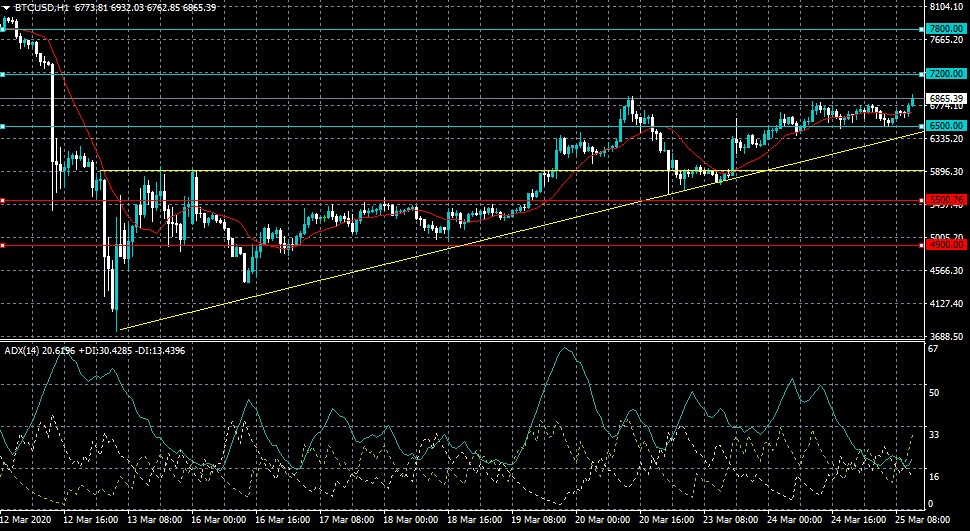Click the 16 Mar 16:00 time axis label
The width and height of the screenshot is (970, 531).
click(x=283, y=520)
